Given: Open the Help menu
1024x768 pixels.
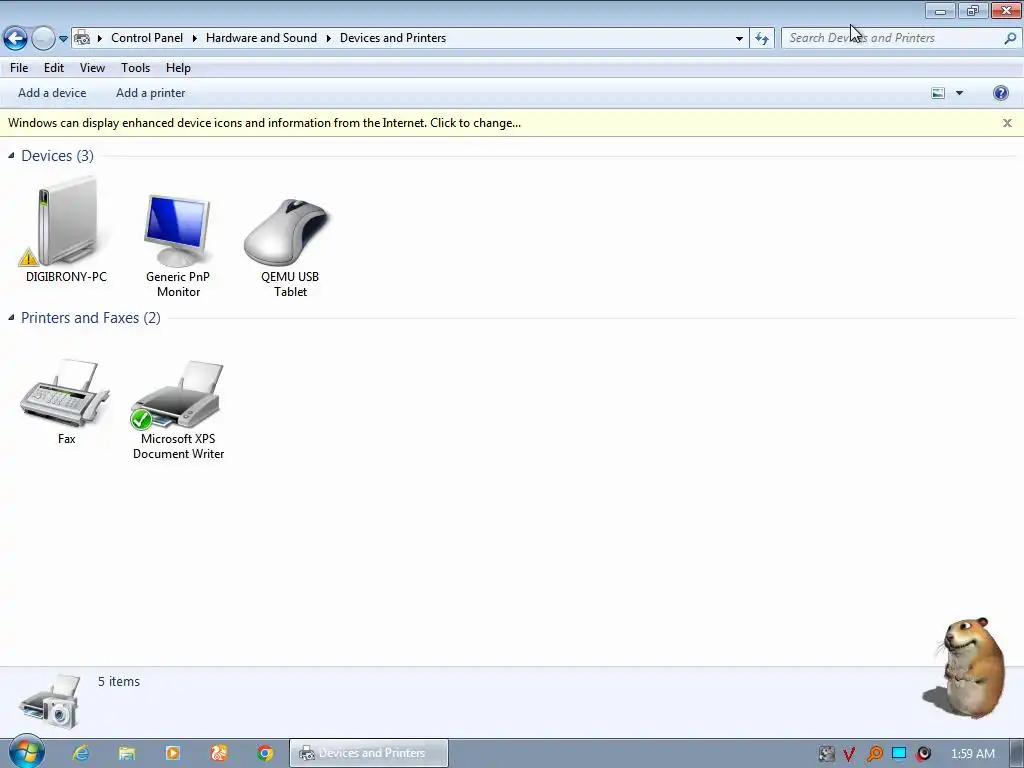Looking at the screenshot, I should [x=178, y=68].
